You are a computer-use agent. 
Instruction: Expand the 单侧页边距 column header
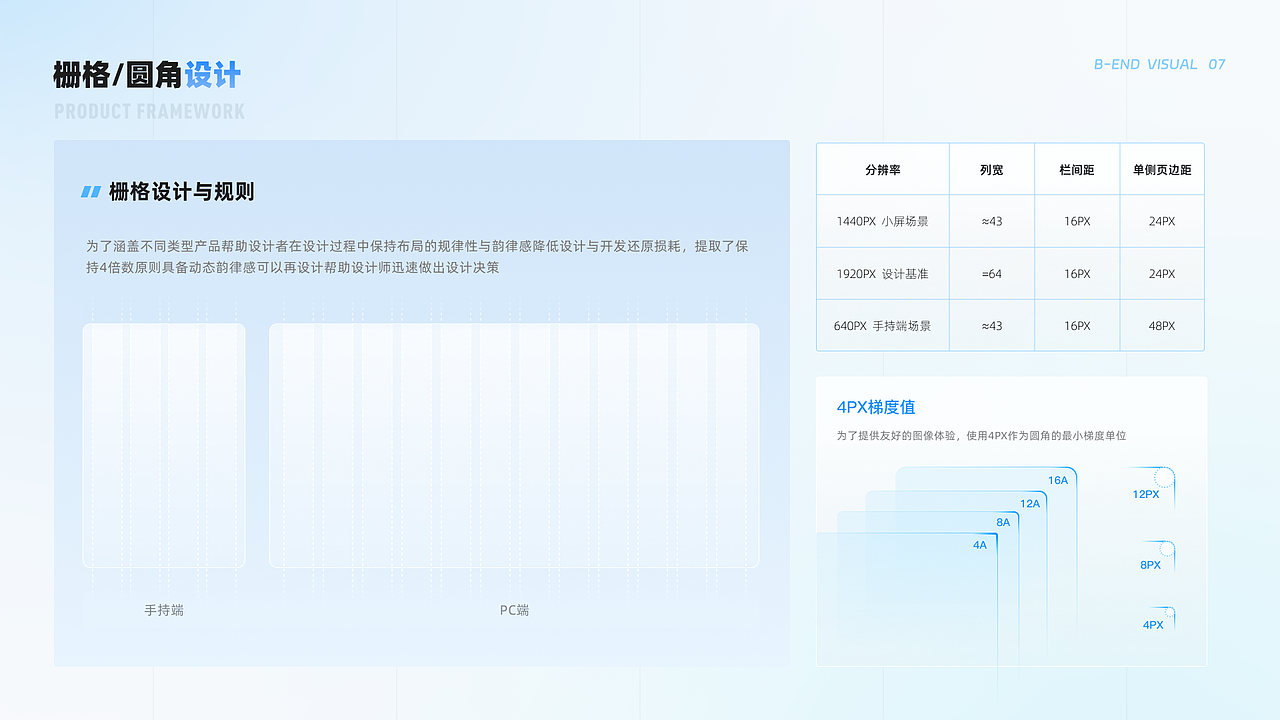(x=1161, y=169)
